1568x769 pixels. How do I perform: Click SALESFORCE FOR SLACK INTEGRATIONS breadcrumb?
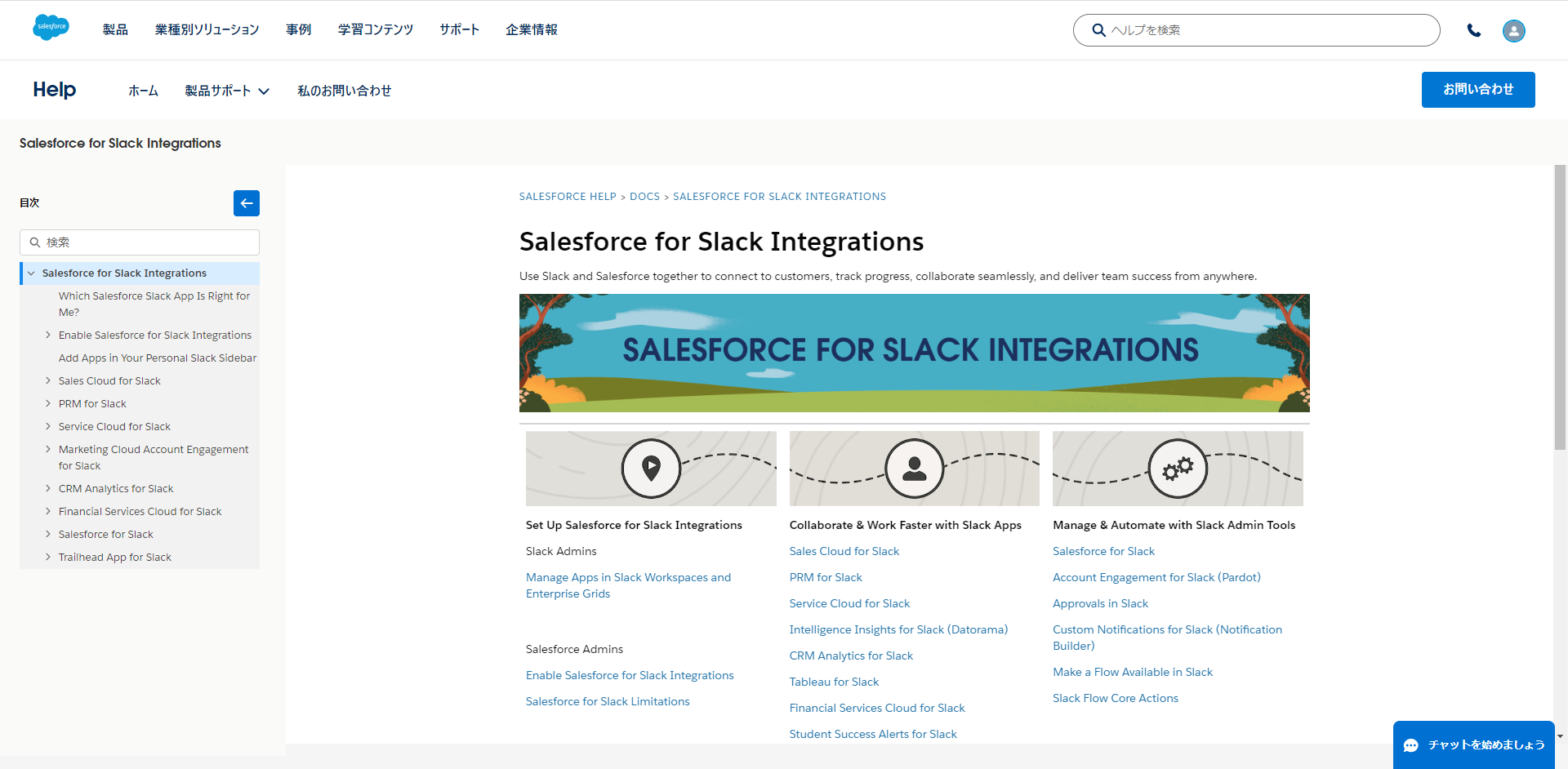pyautogui.click(x=779, y=197)
